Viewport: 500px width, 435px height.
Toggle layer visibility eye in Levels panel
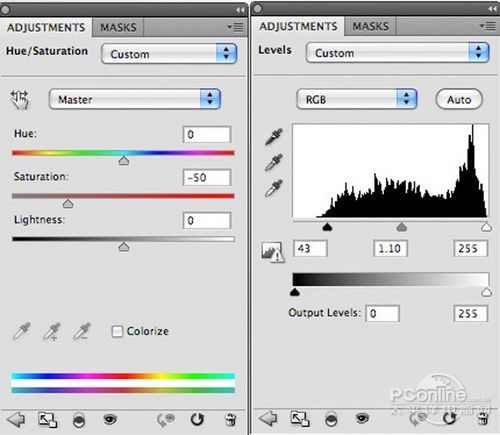pyautogui.click(x=362, y=418)
